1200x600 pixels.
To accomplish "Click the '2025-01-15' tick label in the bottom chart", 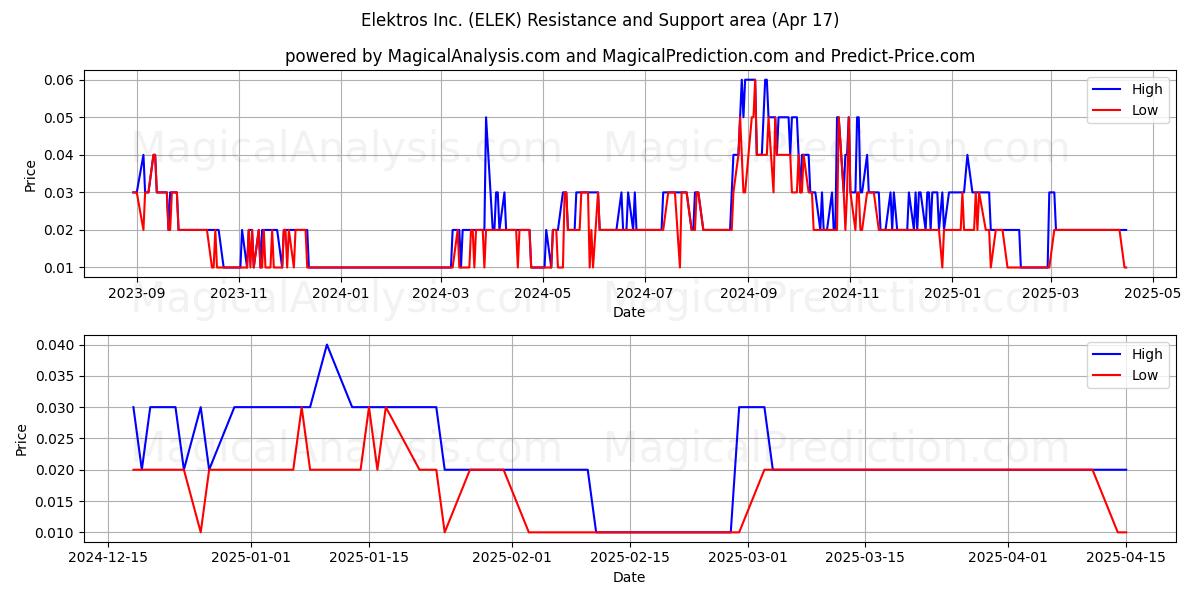I will 369,558.
